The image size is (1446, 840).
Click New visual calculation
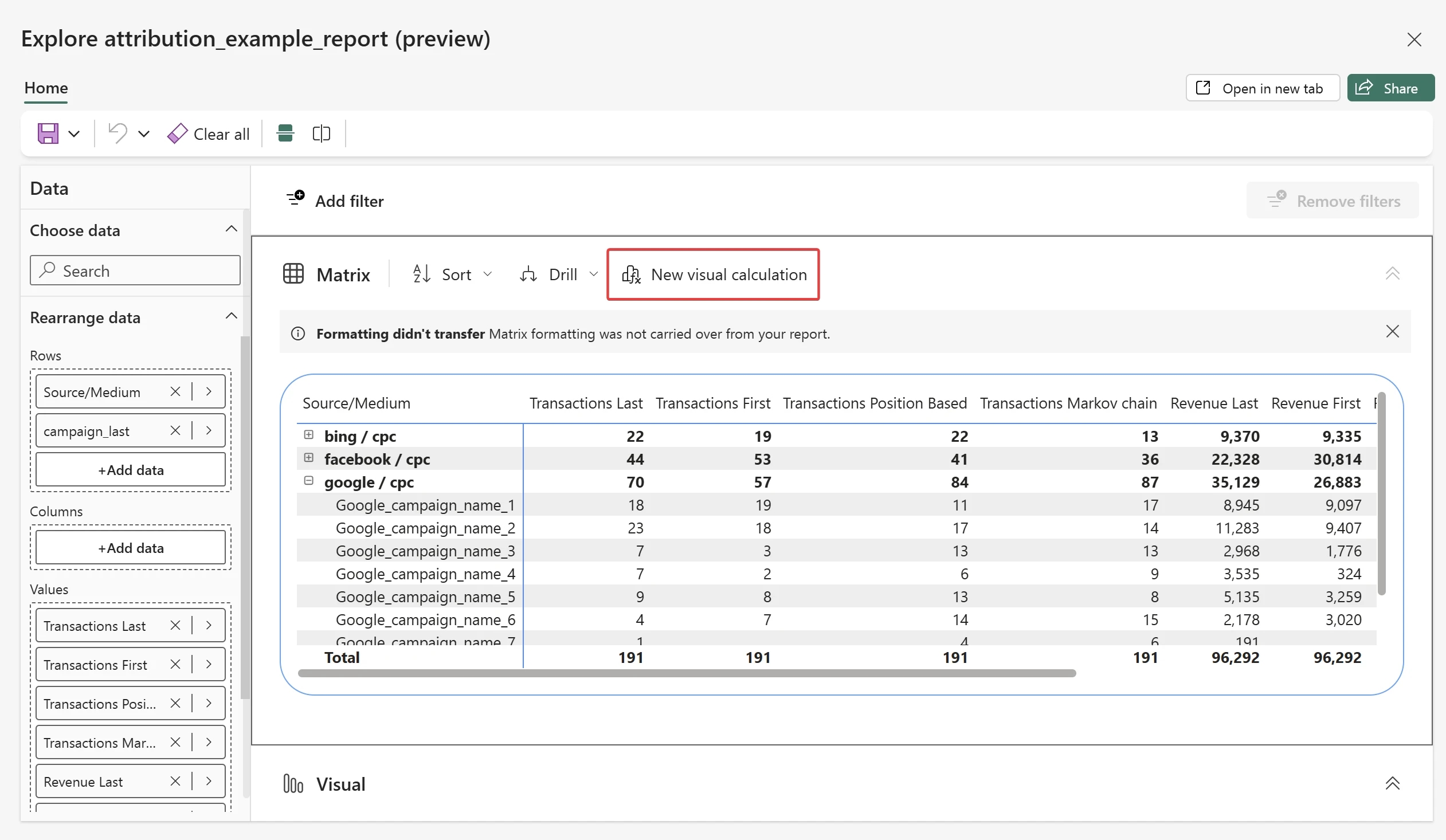[x=713, y=274]
